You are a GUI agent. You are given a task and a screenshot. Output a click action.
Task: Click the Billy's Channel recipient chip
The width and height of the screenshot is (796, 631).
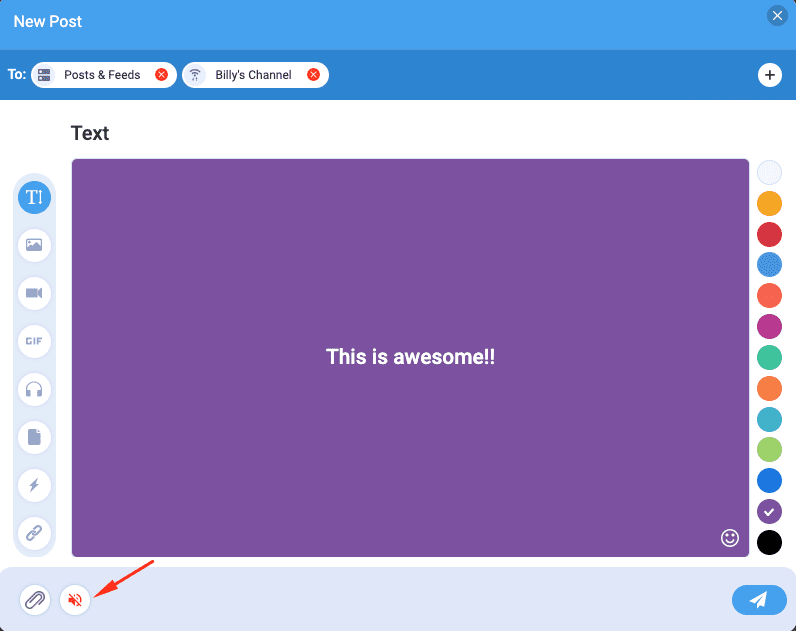[x=255, y=75]
